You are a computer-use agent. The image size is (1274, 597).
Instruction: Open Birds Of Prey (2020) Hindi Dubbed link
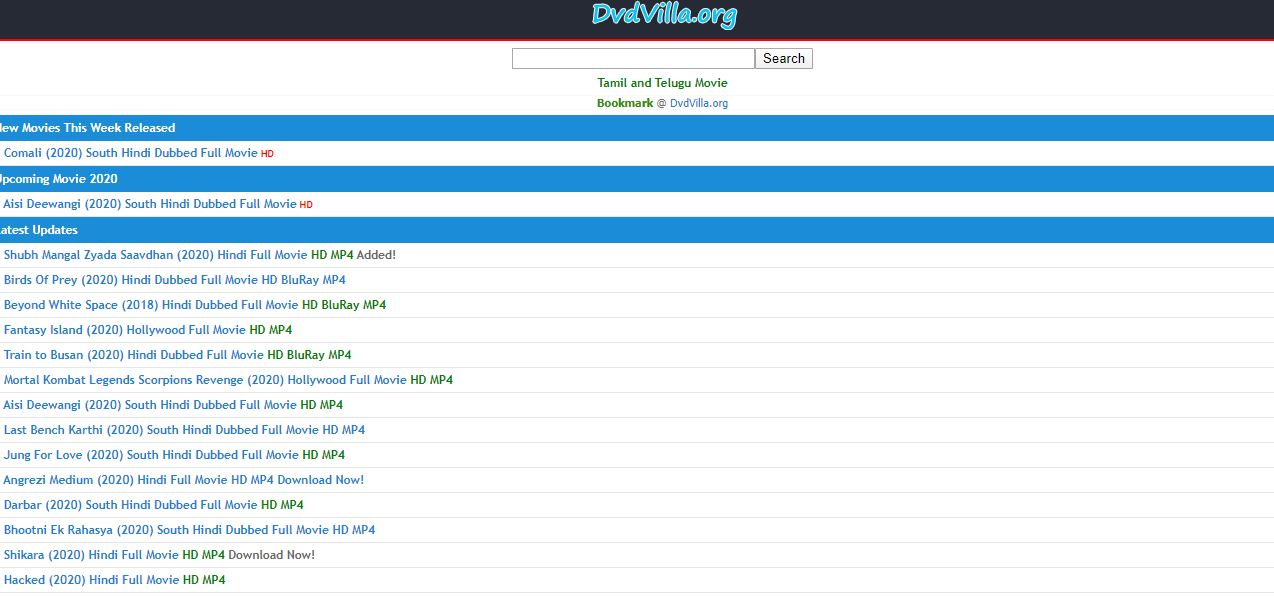(175, 280)
